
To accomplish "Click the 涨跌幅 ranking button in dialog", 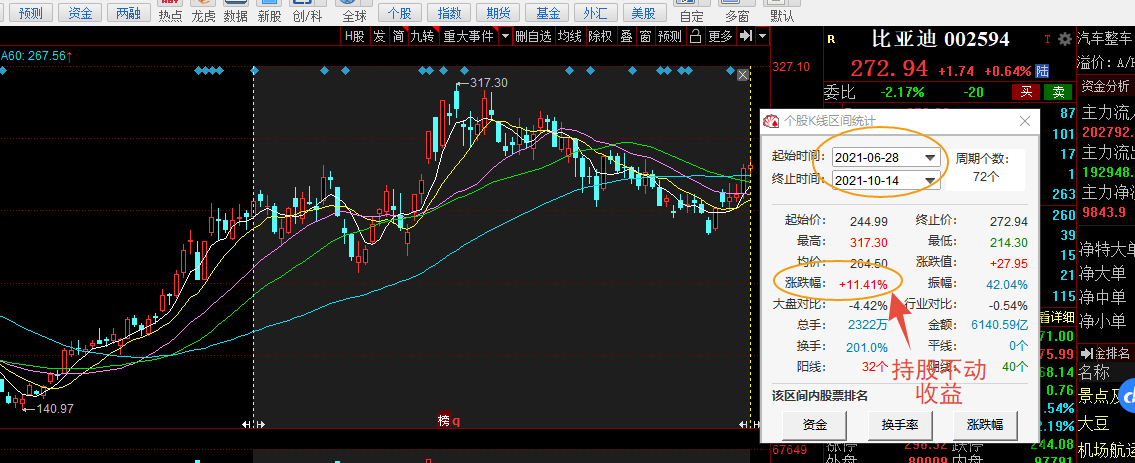I will coord(985,425).
